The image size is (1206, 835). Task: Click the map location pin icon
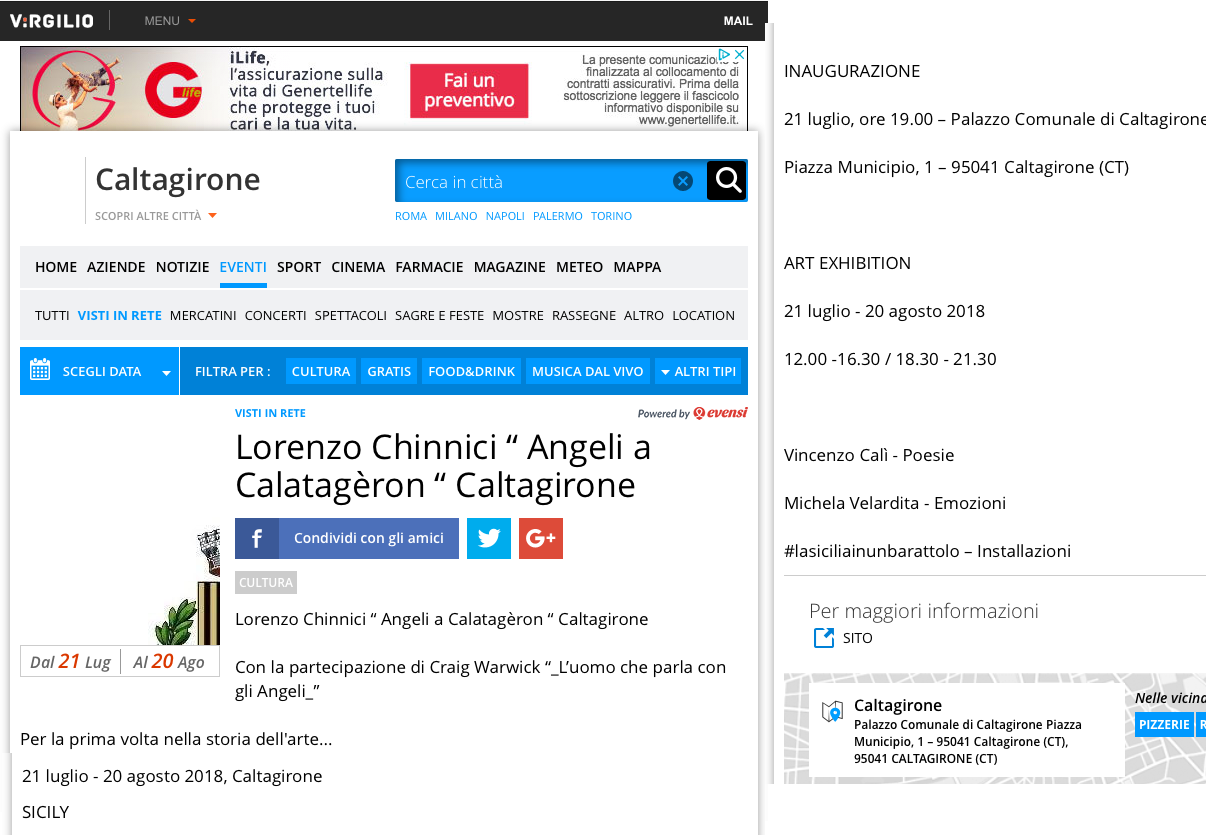(x=832, y=712)
